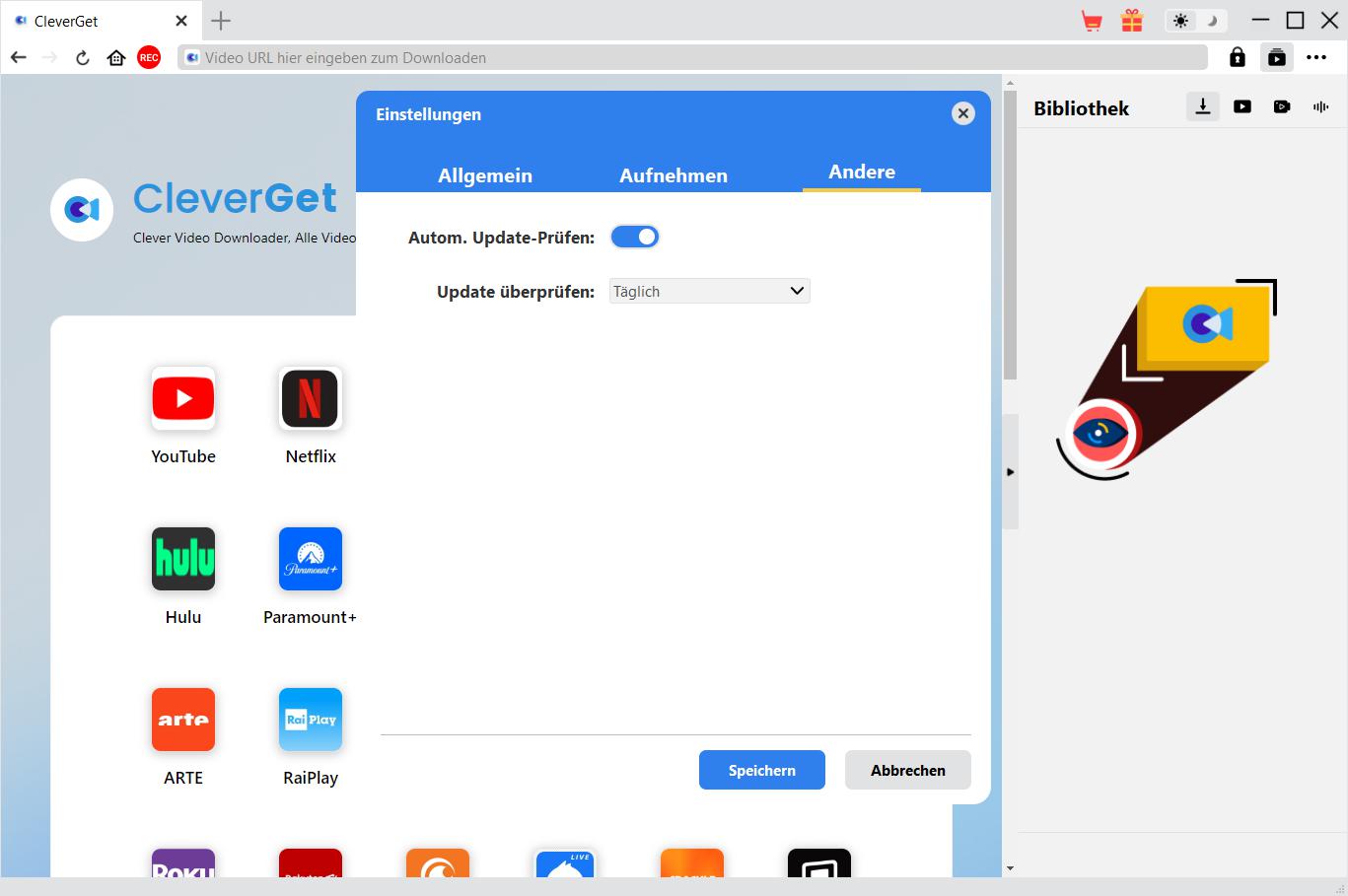Switch to the Aufnehmen tab
The width and height of the screenshot is (1348, 896).
(x=674, y=175)
